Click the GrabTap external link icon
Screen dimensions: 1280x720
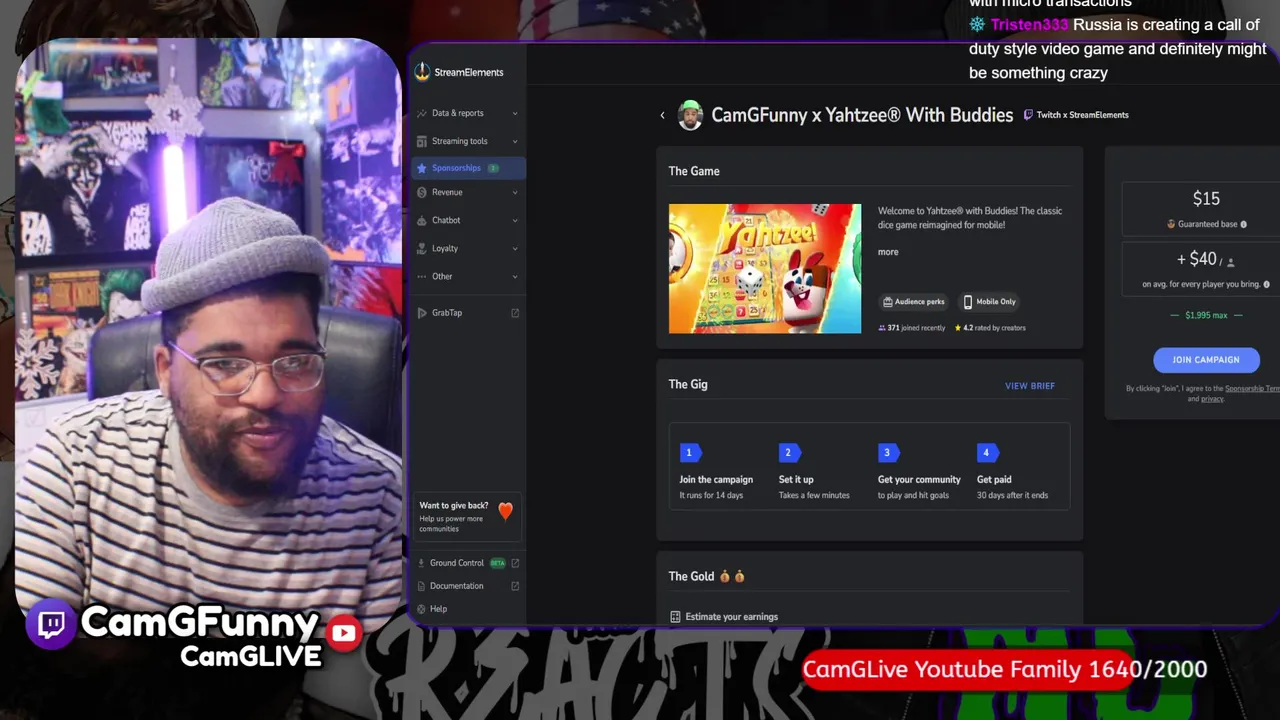pos(515,313)
